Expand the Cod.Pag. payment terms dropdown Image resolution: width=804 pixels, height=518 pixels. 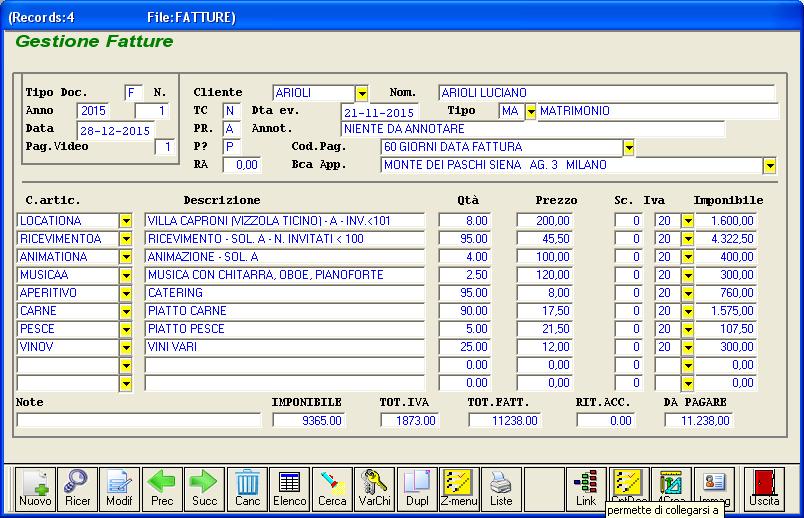[629, 148]
